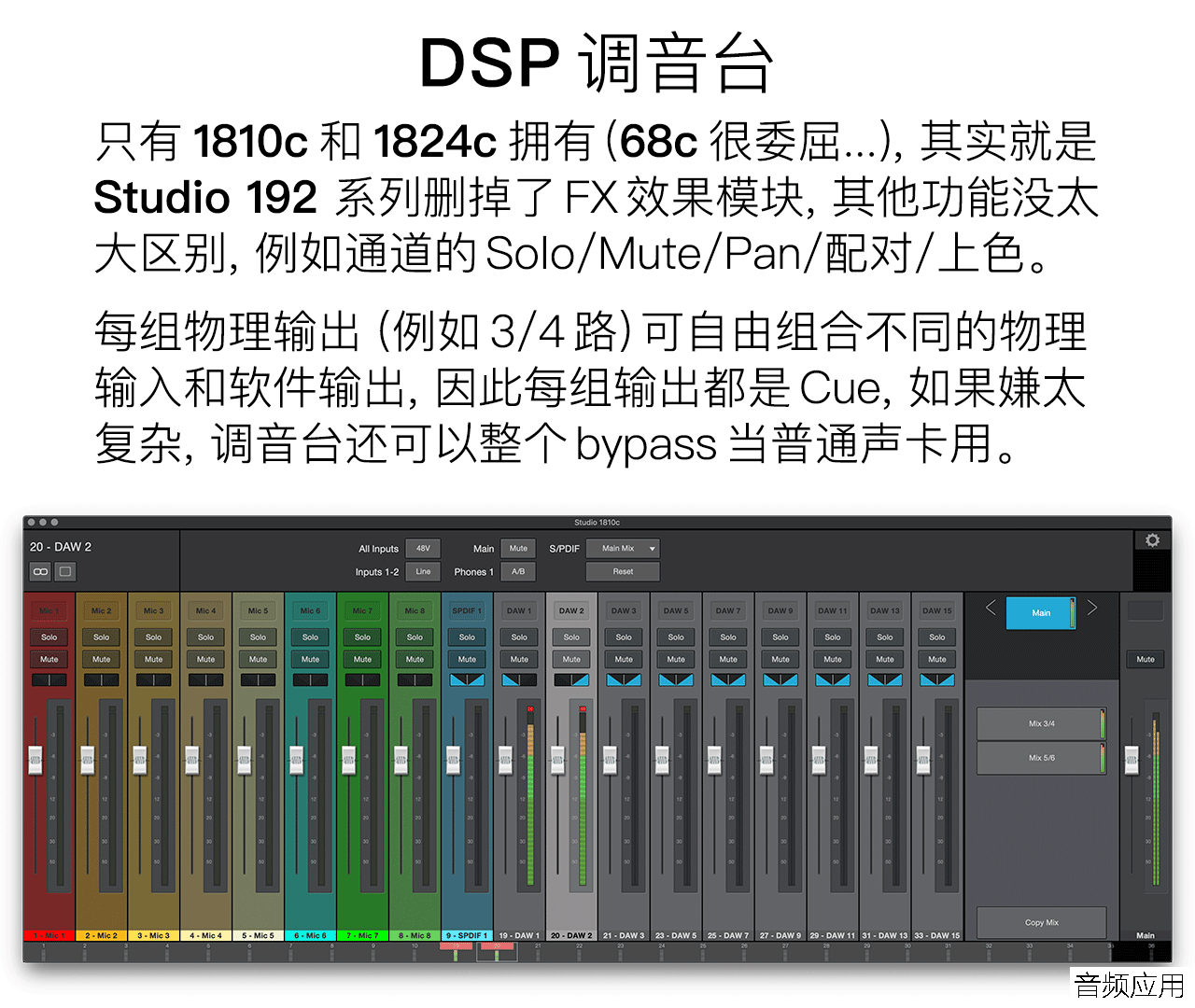The image size is (1195, 1008).
Task: Toggle 48V phantom power for All Inputs
Action: pyautogui.click(x=423, y=549)
